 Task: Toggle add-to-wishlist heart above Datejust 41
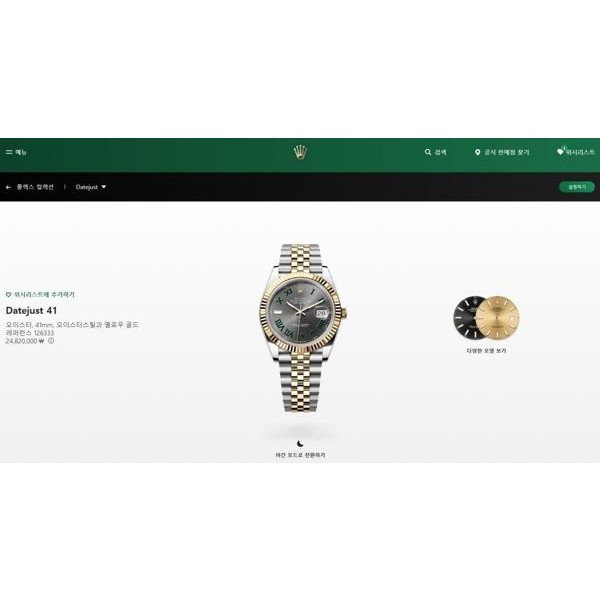(x=8, y=294)
